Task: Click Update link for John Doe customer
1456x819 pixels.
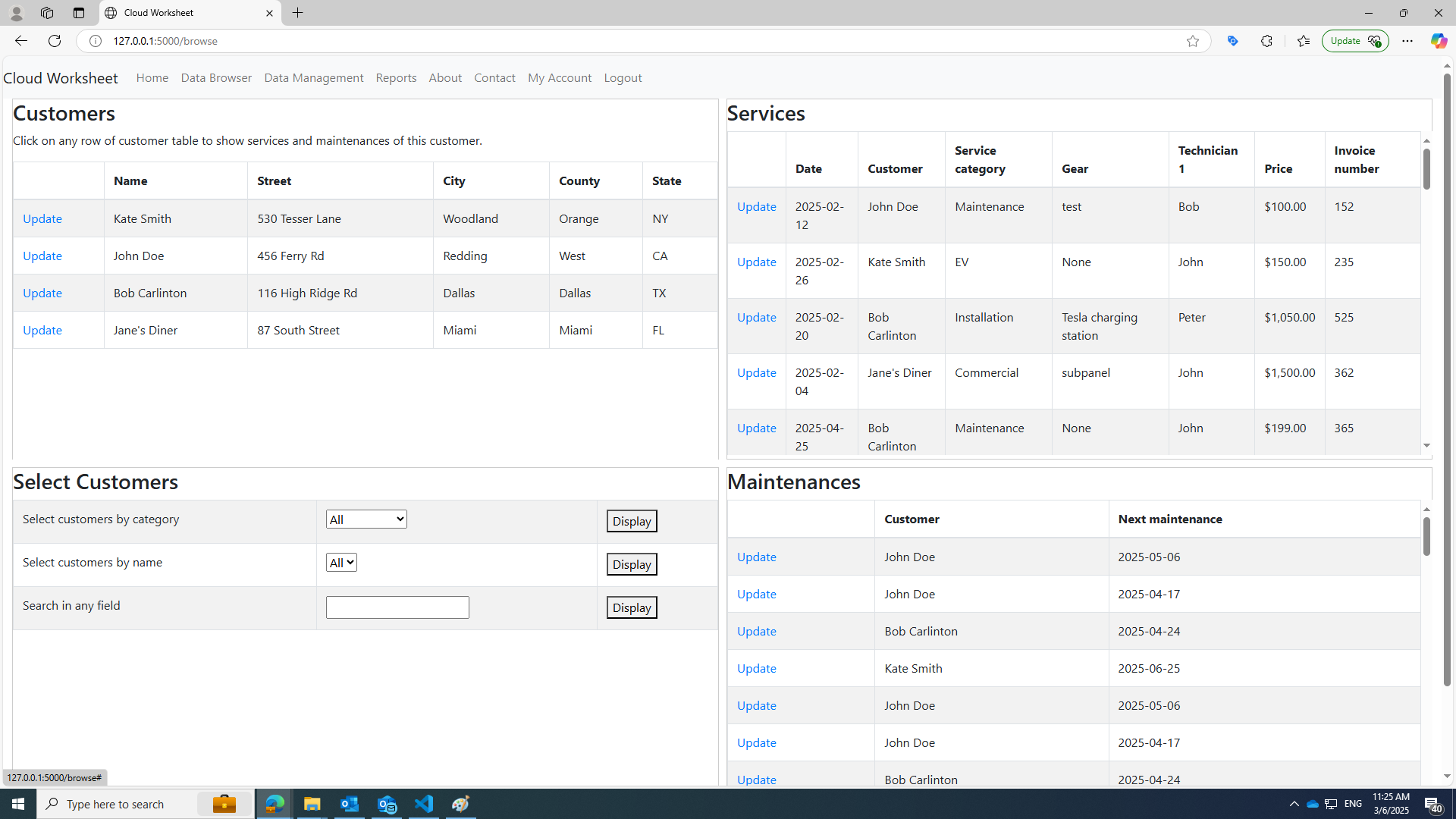Action: point(42,256)
